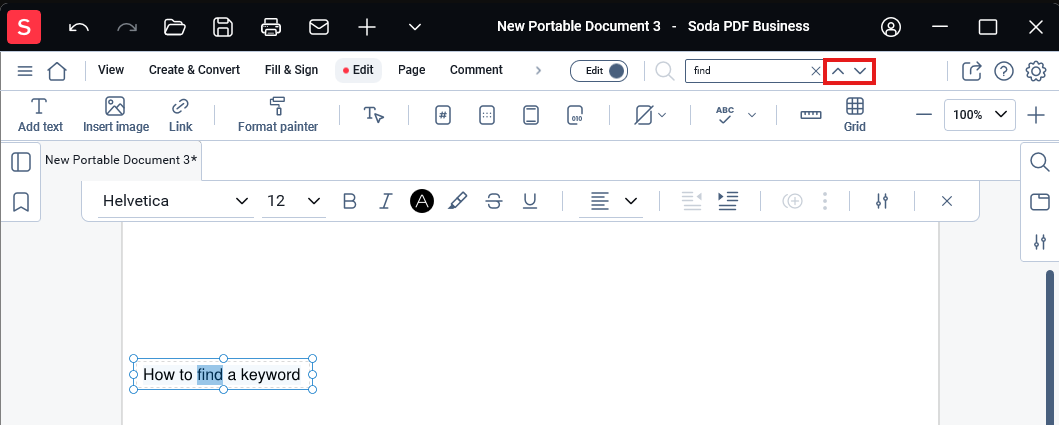Select the text selection cursor tool
This screenshot has height=425, width=1059.
[x=373, y=115]
